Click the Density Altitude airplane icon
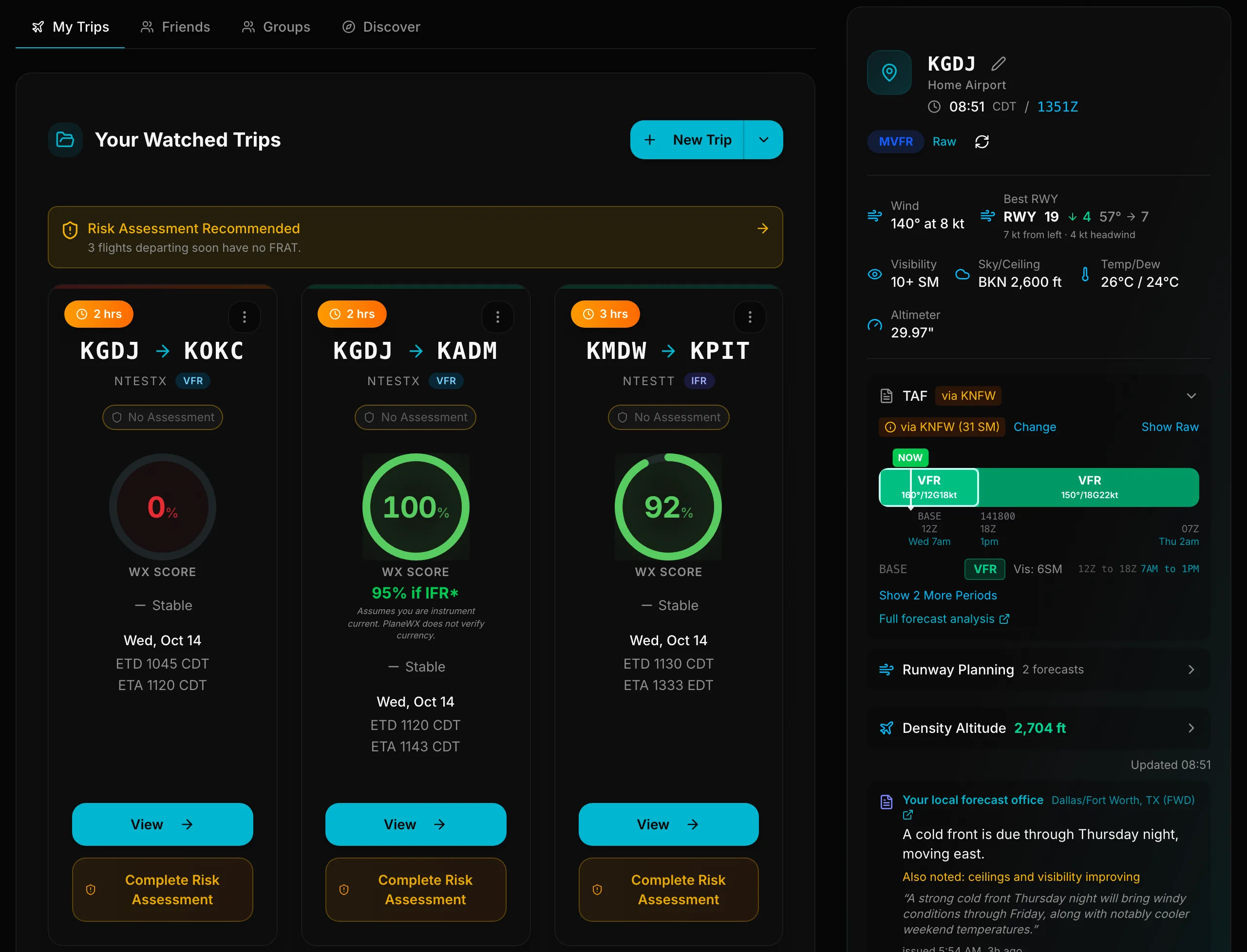The image size is (1247, 952). [887, 728]
